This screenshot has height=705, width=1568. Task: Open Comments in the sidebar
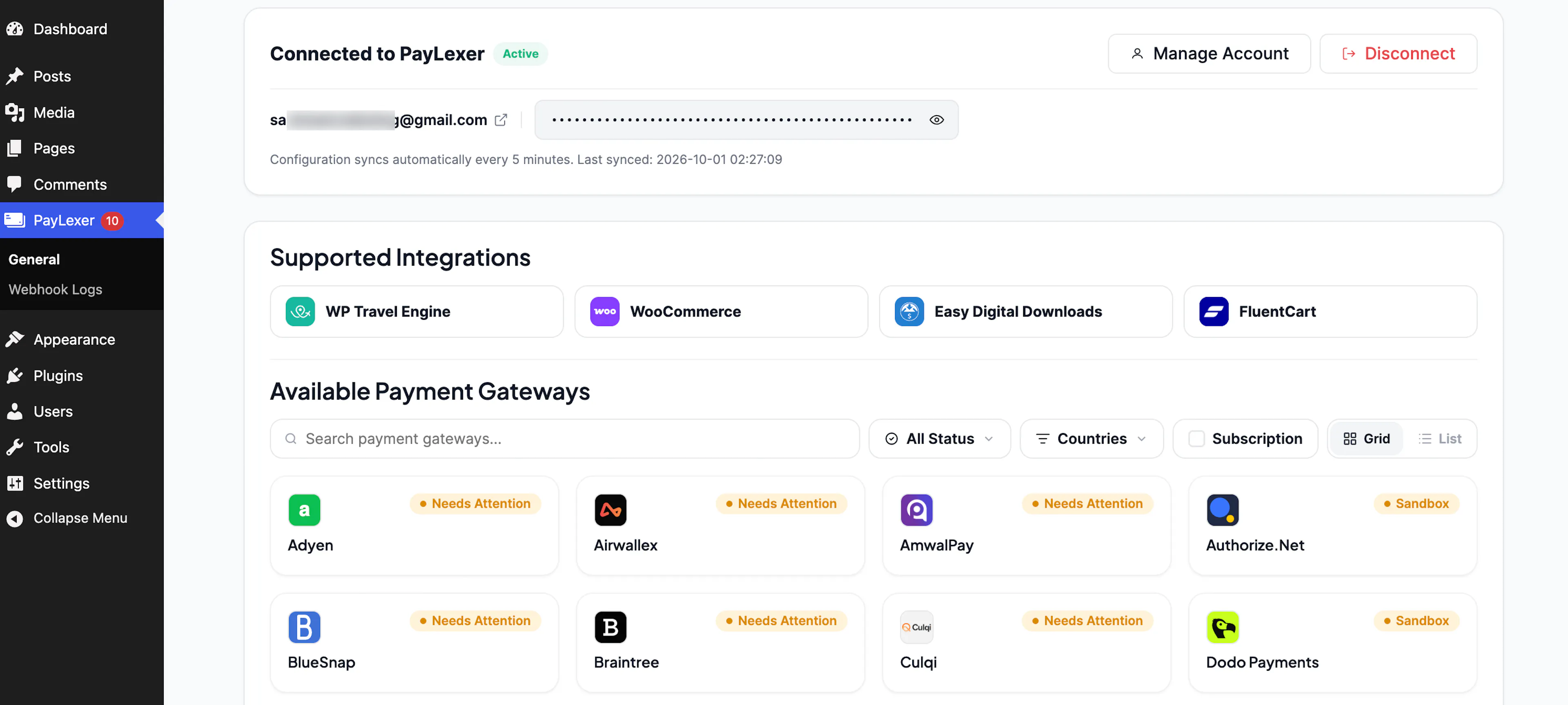[82, 185]
